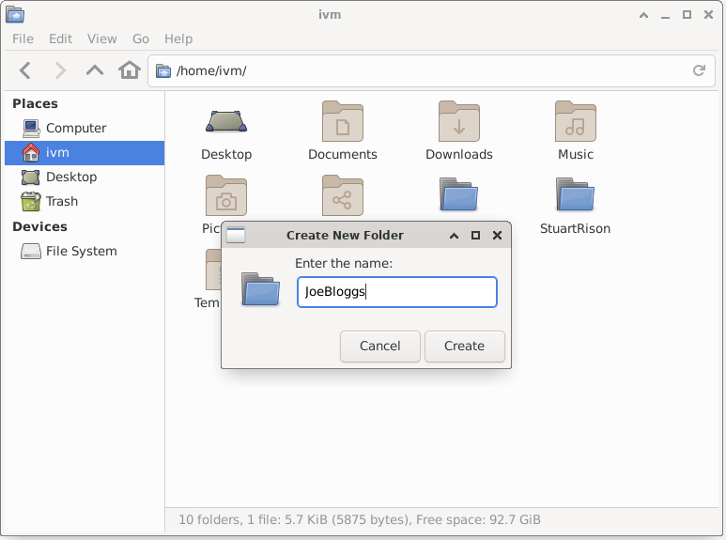Open Trash in Places sidebar

(x=62, y=201)
